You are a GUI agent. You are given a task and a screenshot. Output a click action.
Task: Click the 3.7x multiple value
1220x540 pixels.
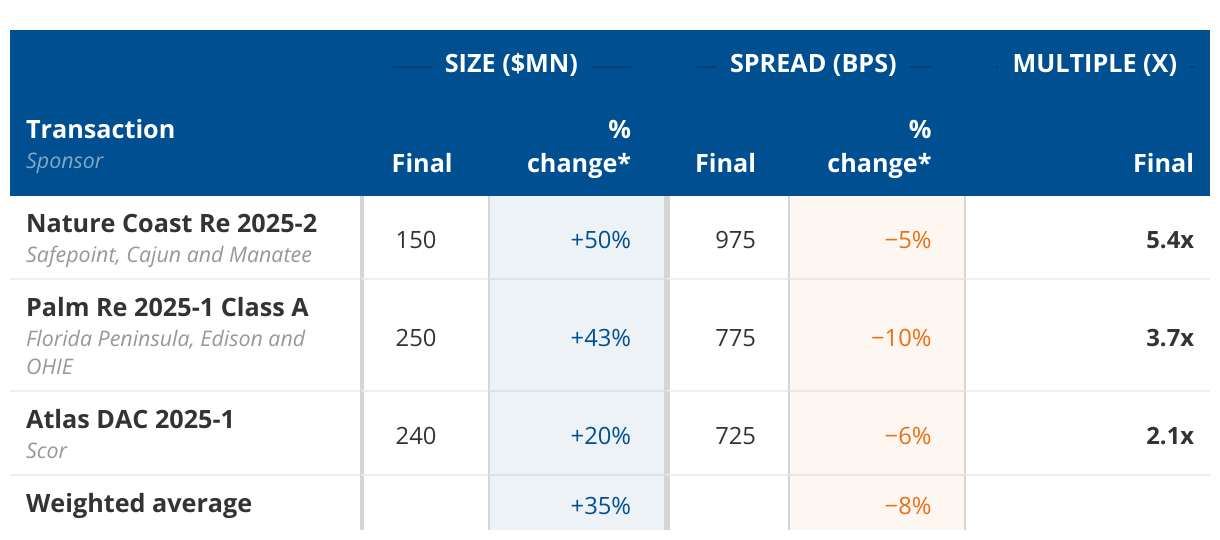coord(1169,338)
